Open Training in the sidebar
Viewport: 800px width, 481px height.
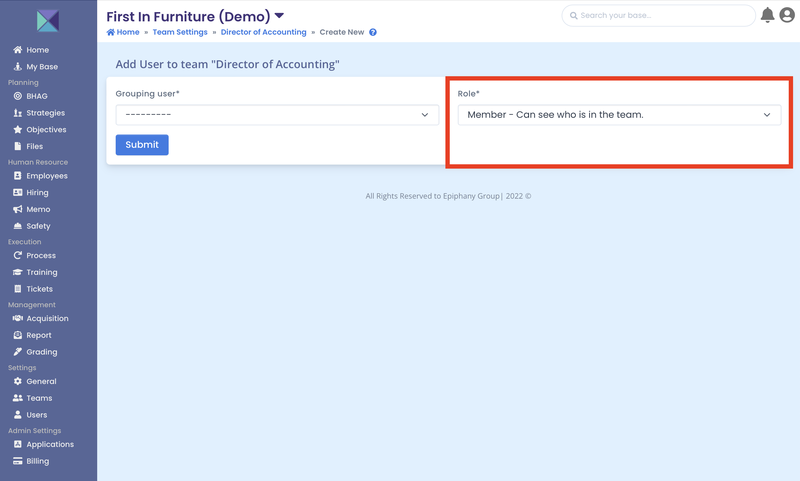click(42, 272)
